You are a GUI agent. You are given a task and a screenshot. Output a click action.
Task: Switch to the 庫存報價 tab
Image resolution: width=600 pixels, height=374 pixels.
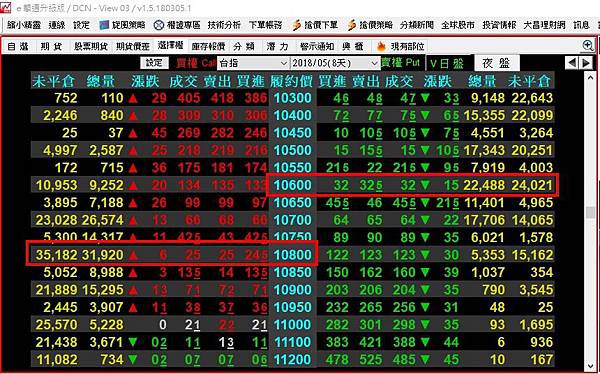[x=209, y=47]
